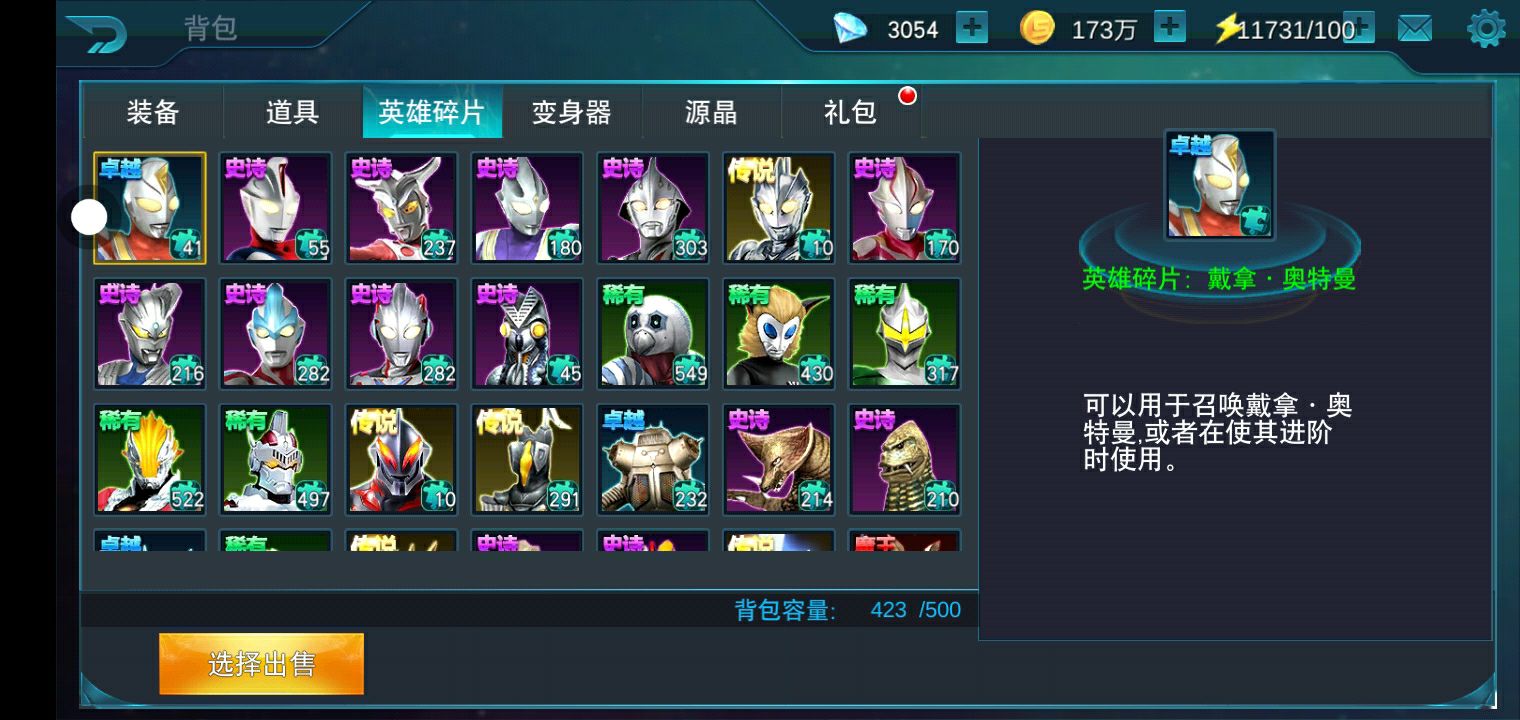
Task: Open the 变身器 tab
Action: click(x=571, y=112)
